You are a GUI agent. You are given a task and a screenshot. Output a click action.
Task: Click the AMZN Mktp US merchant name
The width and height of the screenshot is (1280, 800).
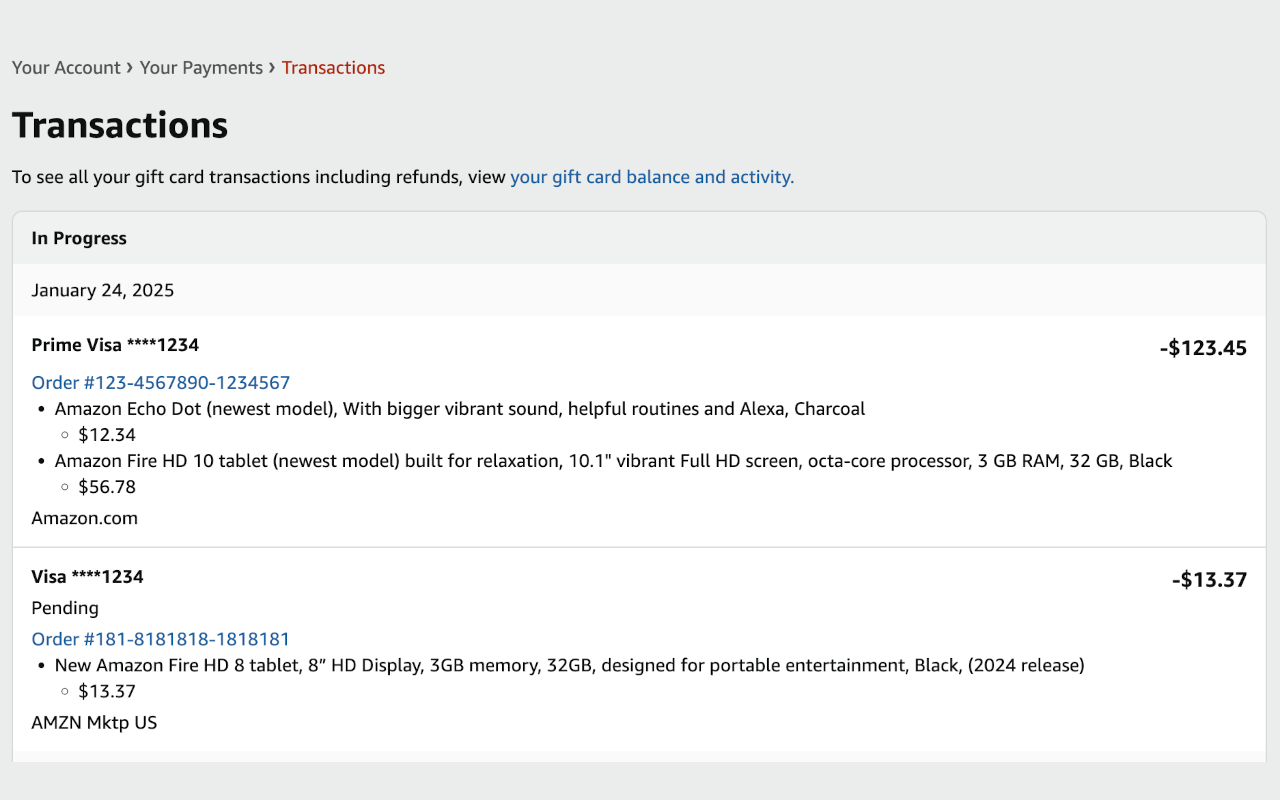point(94,722)
